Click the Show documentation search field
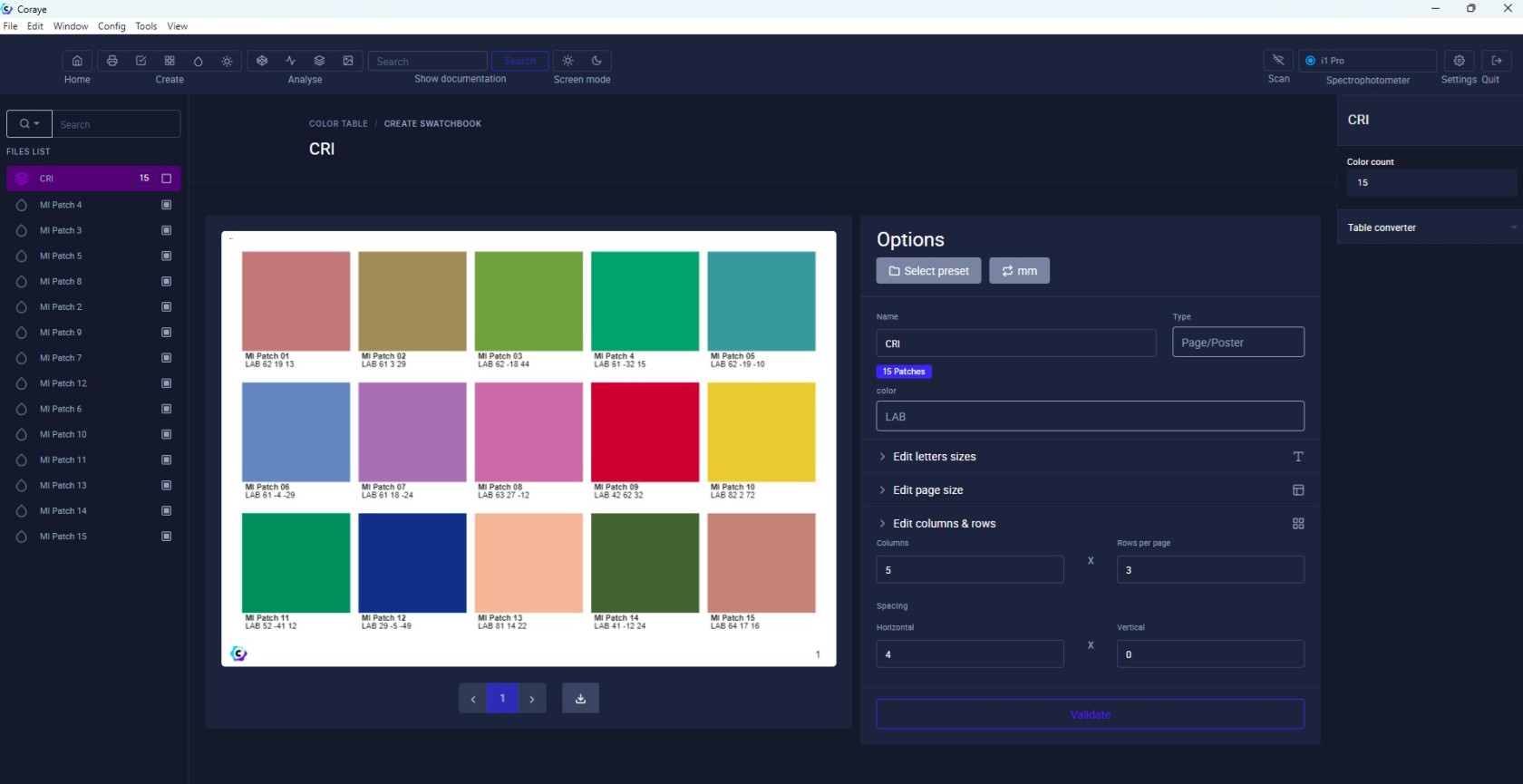This screenshot has width=1523, height=784. coord(428,61)
